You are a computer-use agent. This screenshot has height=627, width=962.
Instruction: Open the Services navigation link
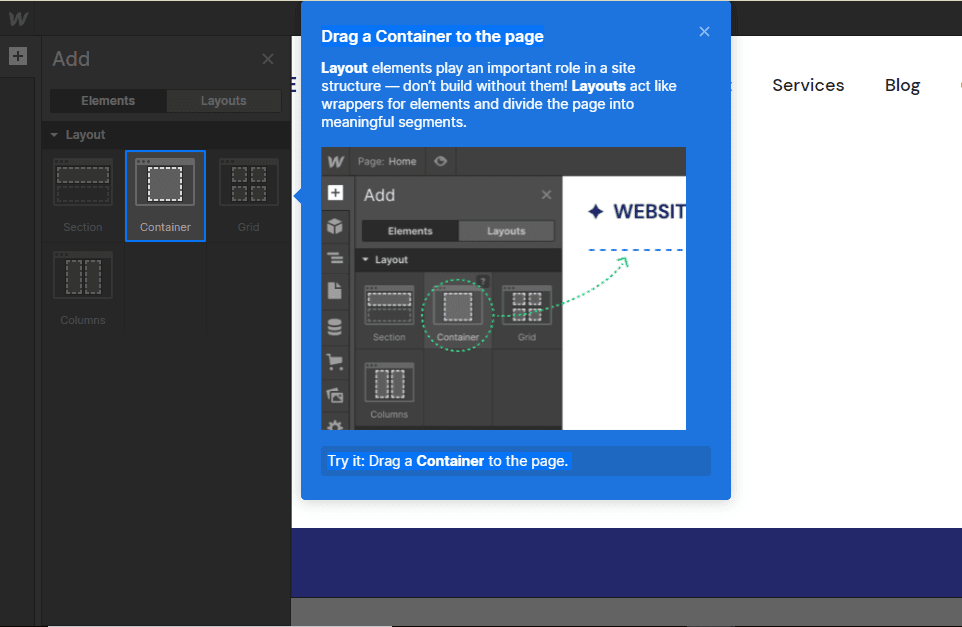(x=808, y=85)
